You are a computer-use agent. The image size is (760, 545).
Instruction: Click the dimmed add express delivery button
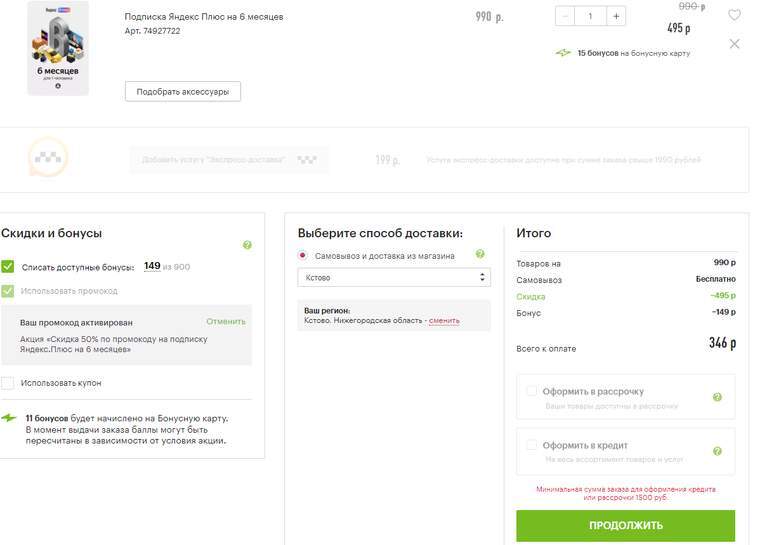coord(229,160)
